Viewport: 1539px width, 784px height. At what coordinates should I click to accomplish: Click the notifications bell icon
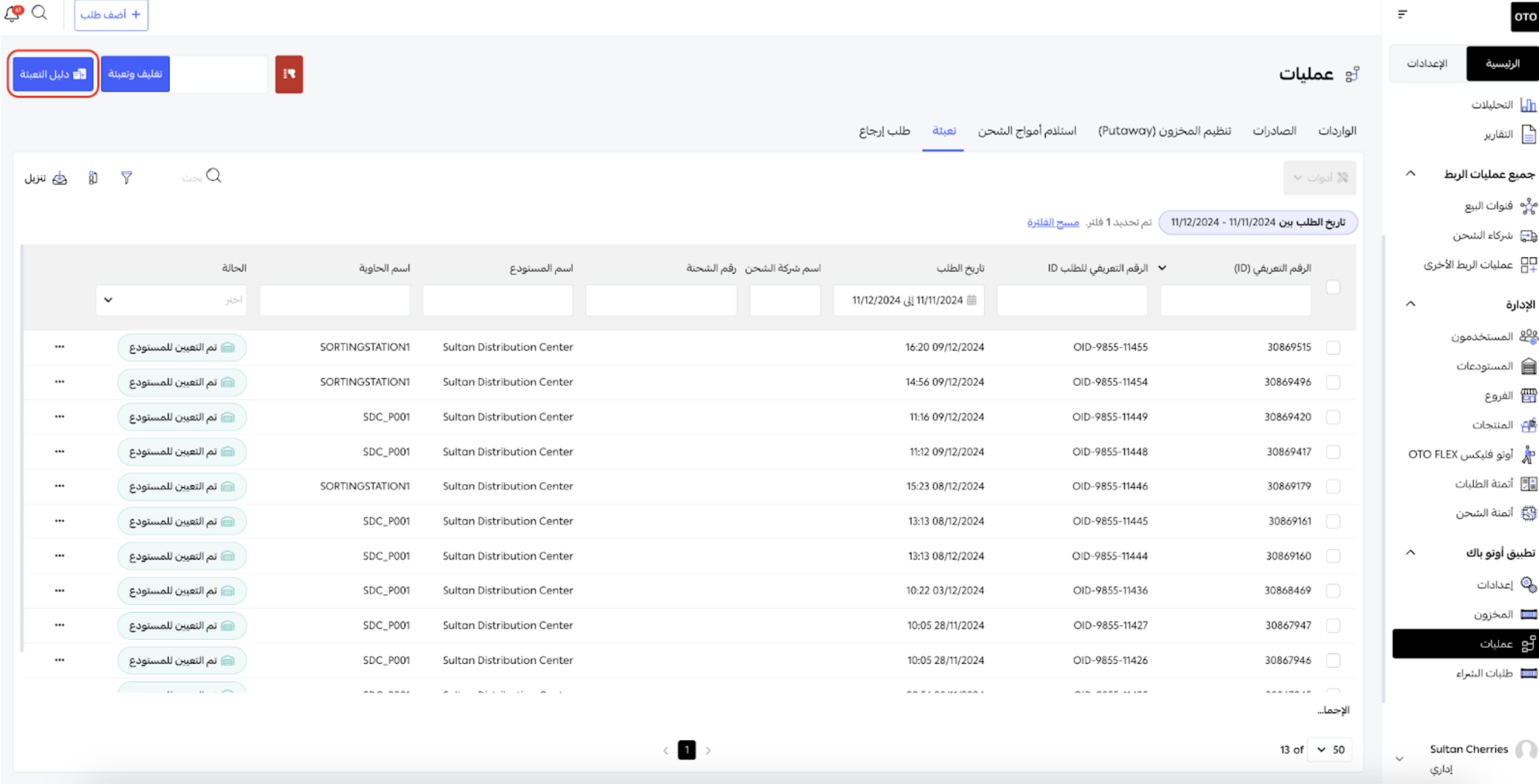coord(13,13)
